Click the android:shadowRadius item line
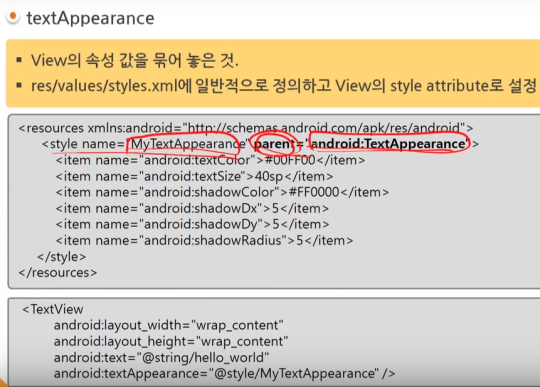This screenshot has height=387, width=540. [205, 241]
